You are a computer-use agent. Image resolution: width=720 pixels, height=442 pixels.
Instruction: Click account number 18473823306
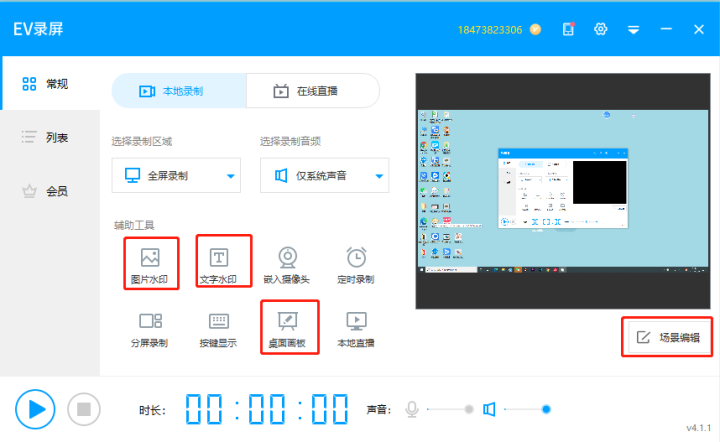click(x=490, y=30)
